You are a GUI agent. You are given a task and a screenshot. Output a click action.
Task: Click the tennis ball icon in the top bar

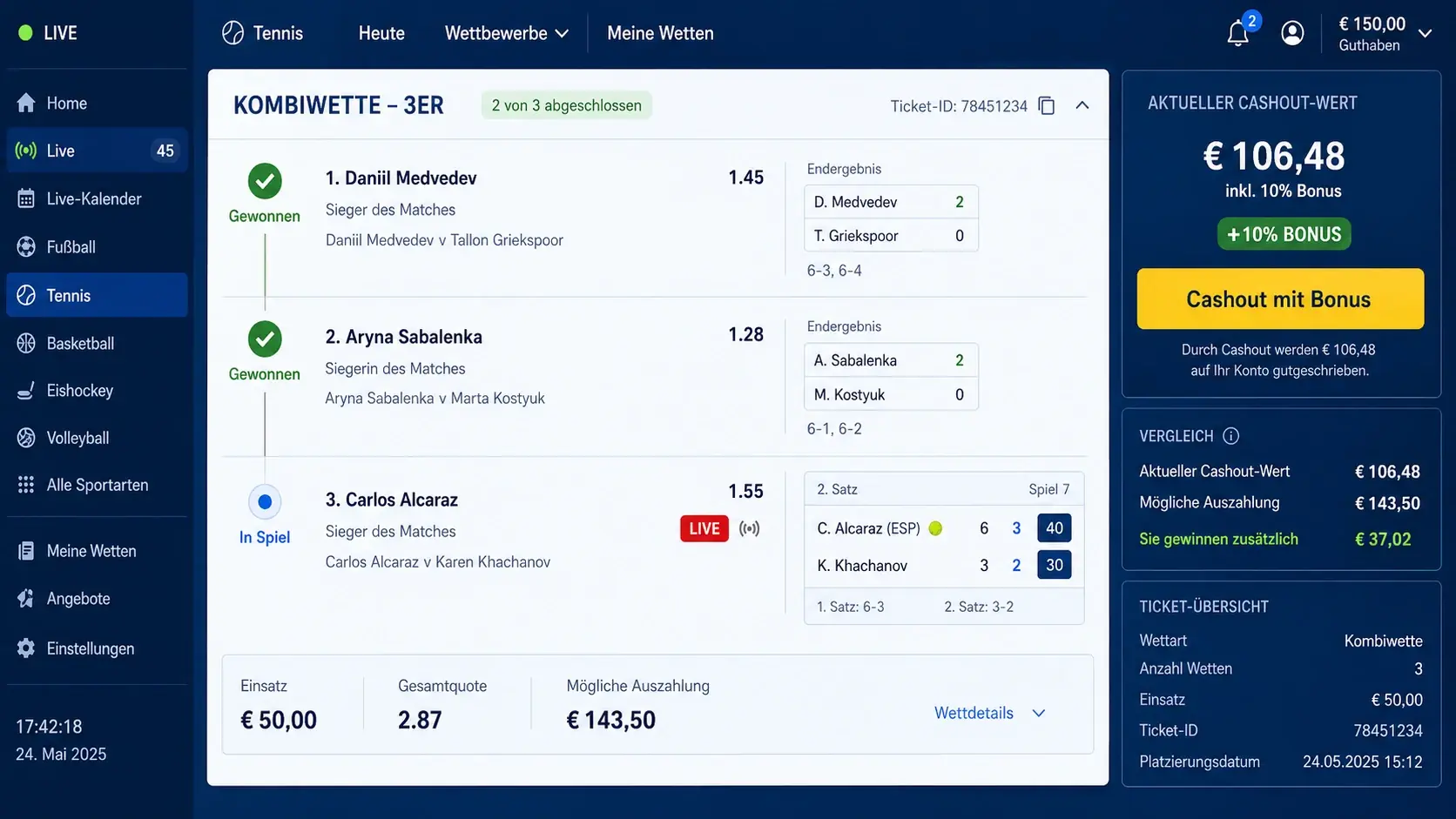pos(233,33)
